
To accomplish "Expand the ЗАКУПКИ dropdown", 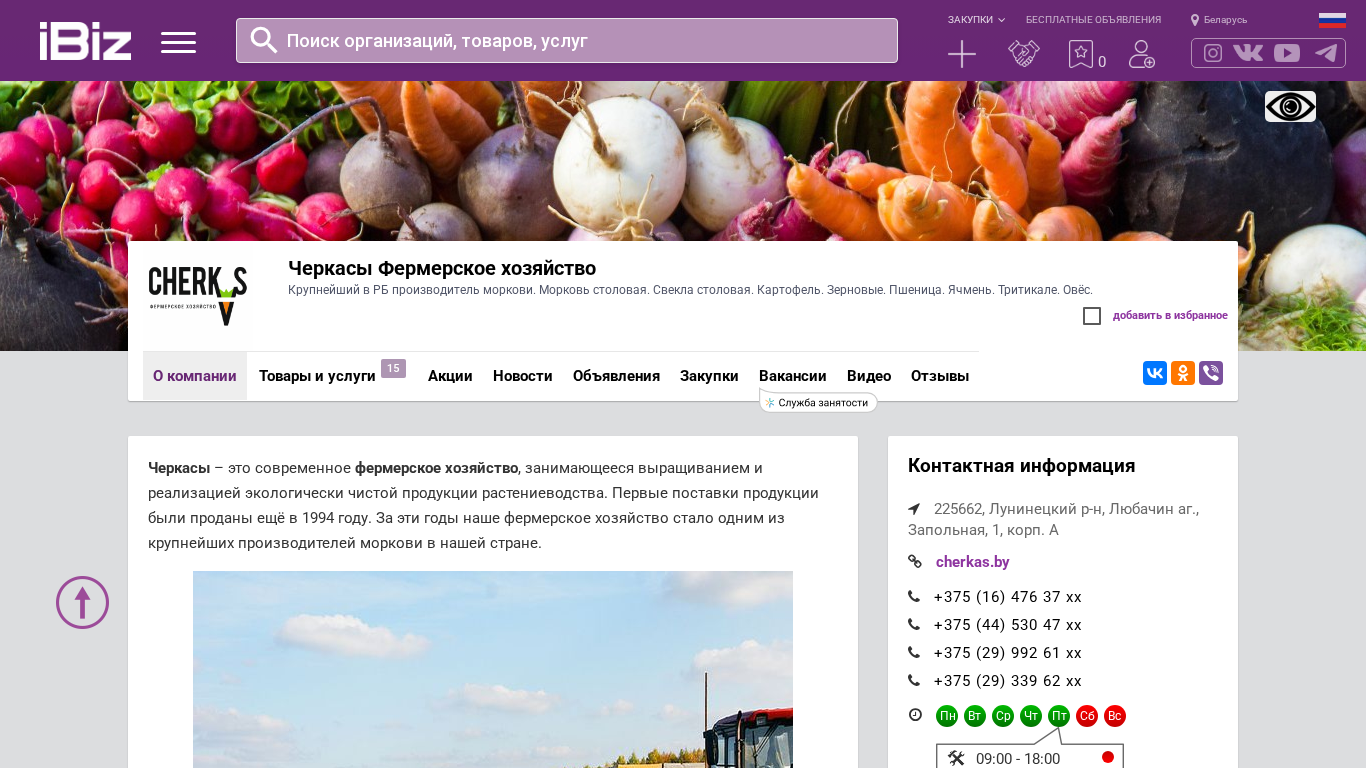I will pyautogui.click(x=976, y=20).
